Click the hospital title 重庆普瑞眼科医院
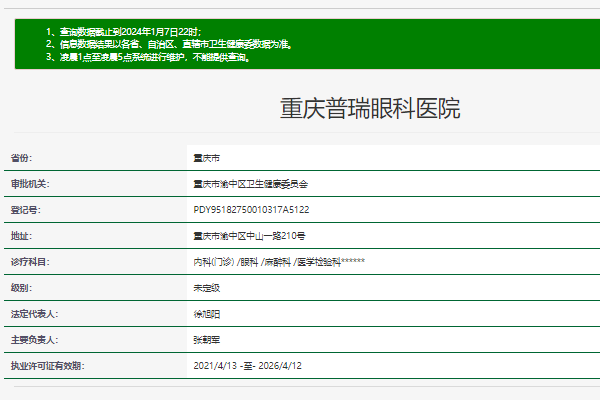The image size is (600, 400). point(370,109)
